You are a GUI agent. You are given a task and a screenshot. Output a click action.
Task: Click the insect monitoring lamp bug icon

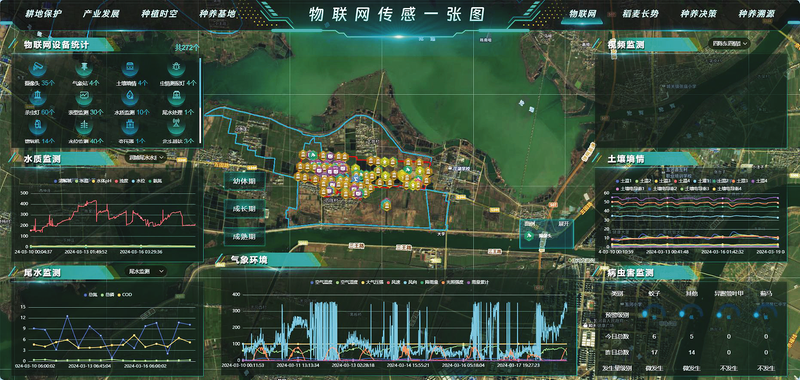pyautogui.click(x=177, y=68)
